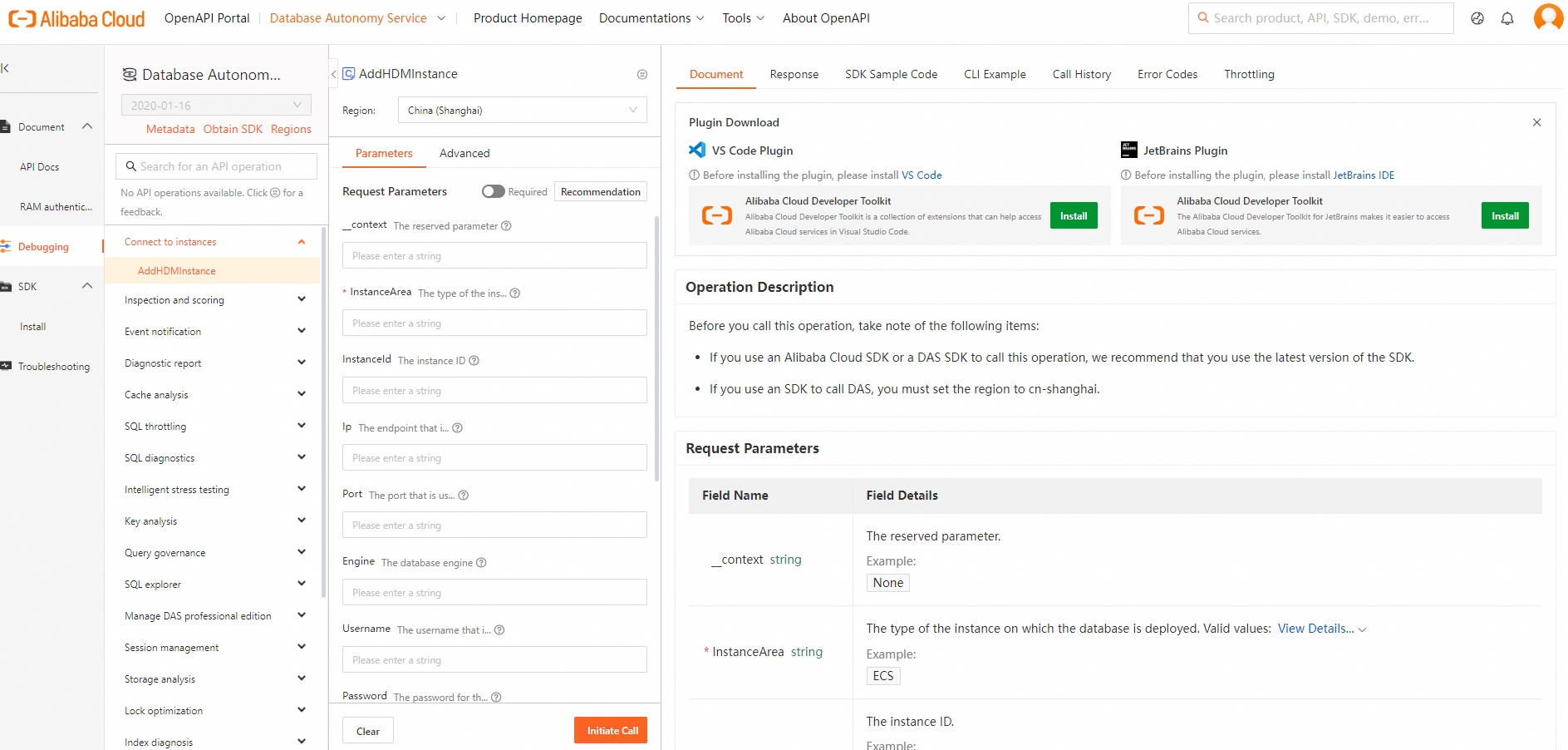Image resolution: width=1568 pixels, height=750 pixels.
Task: Click help icon next to __context parameter
Action: [x=506, y=226]
